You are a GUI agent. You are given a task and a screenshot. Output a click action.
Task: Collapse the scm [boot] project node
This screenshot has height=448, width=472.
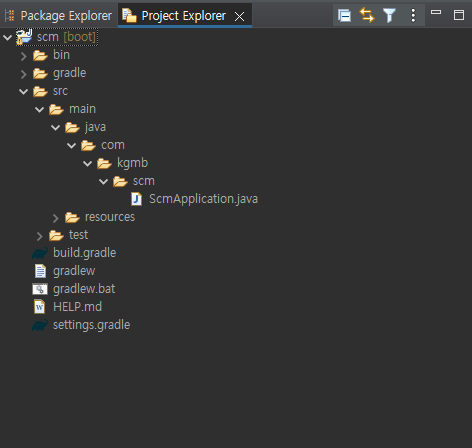[7, 37]
